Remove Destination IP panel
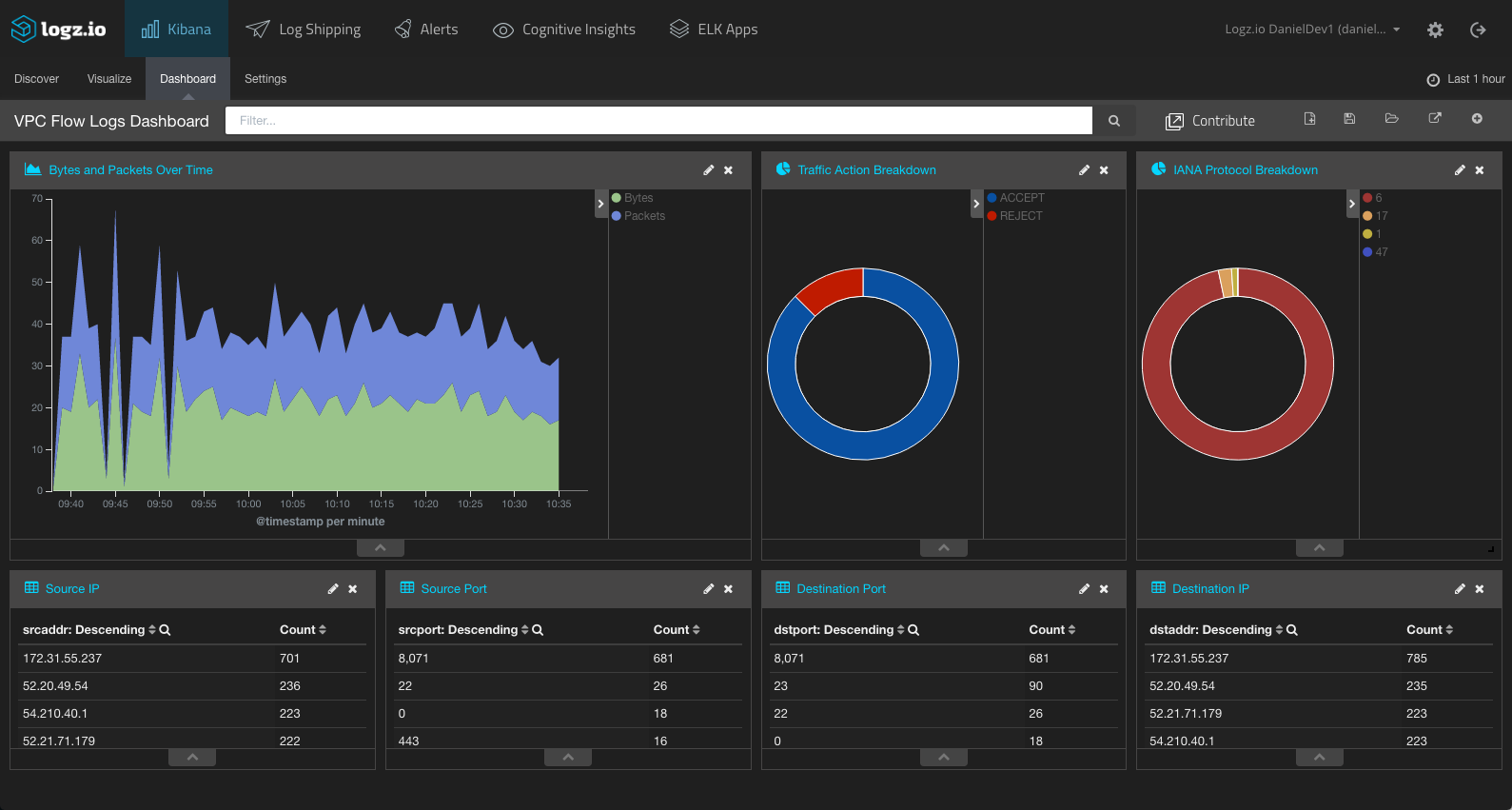 [x=1480, y=589]
